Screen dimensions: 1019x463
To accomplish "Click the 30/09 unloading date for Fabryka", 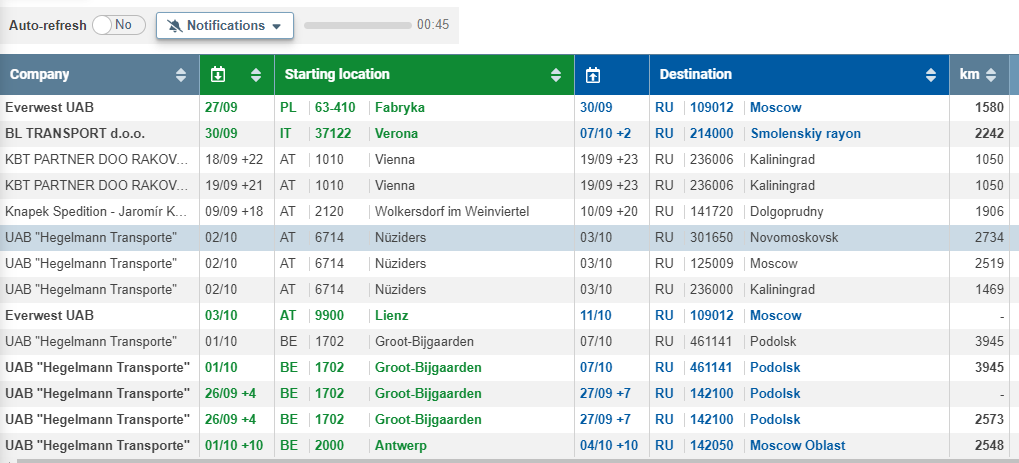I will pos(596,107).
